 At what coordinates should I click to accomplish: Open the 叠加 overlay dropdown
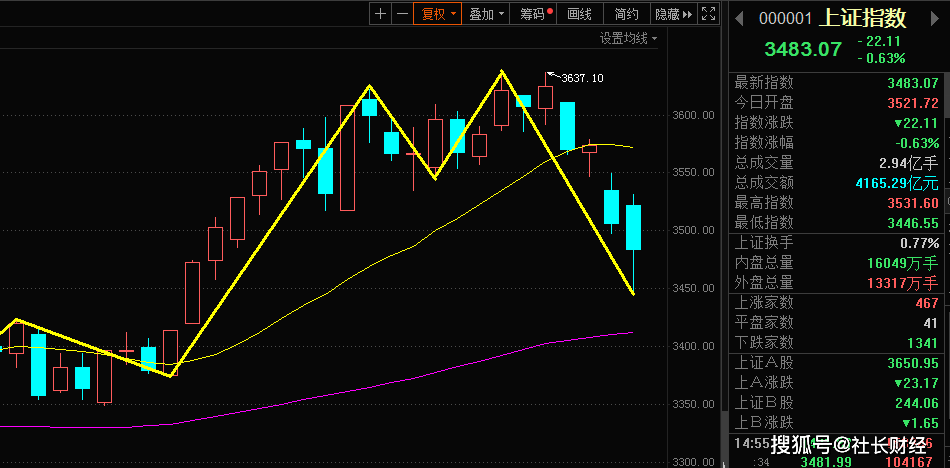487,14
